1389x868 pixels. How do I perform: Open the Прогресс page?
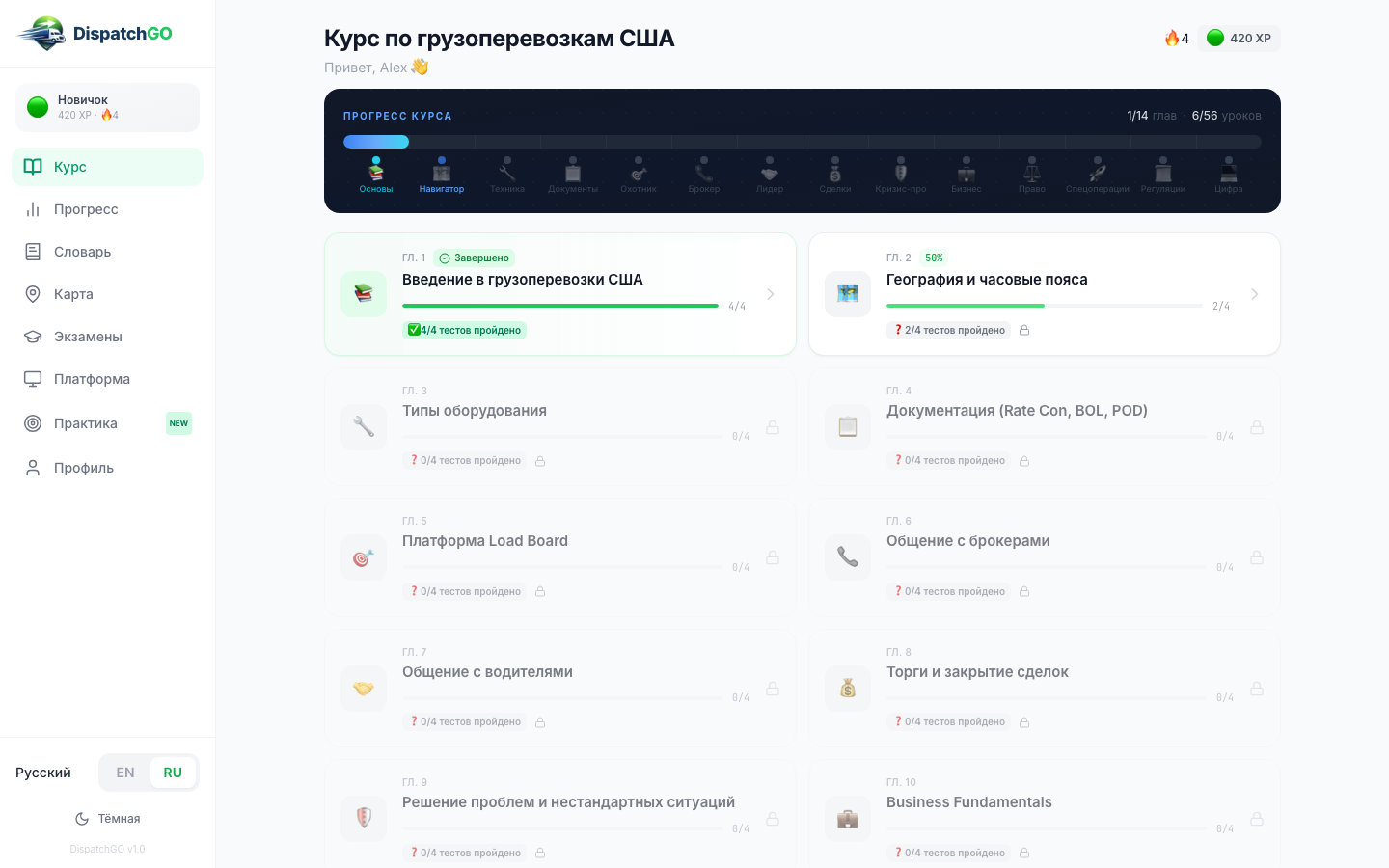107,209
